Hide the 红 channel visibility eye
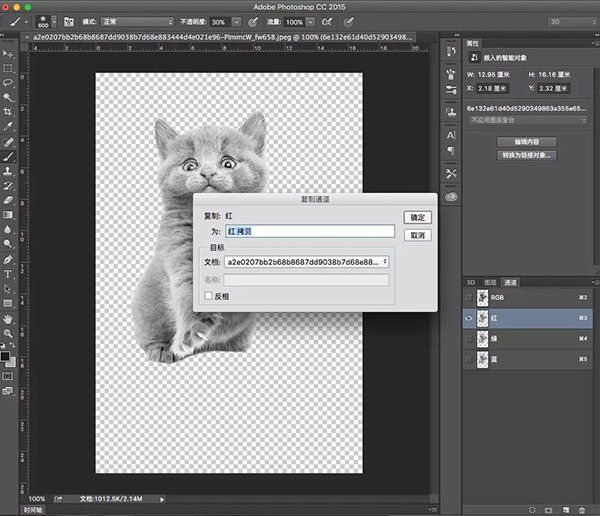The image size is (600, 516). 470,318
